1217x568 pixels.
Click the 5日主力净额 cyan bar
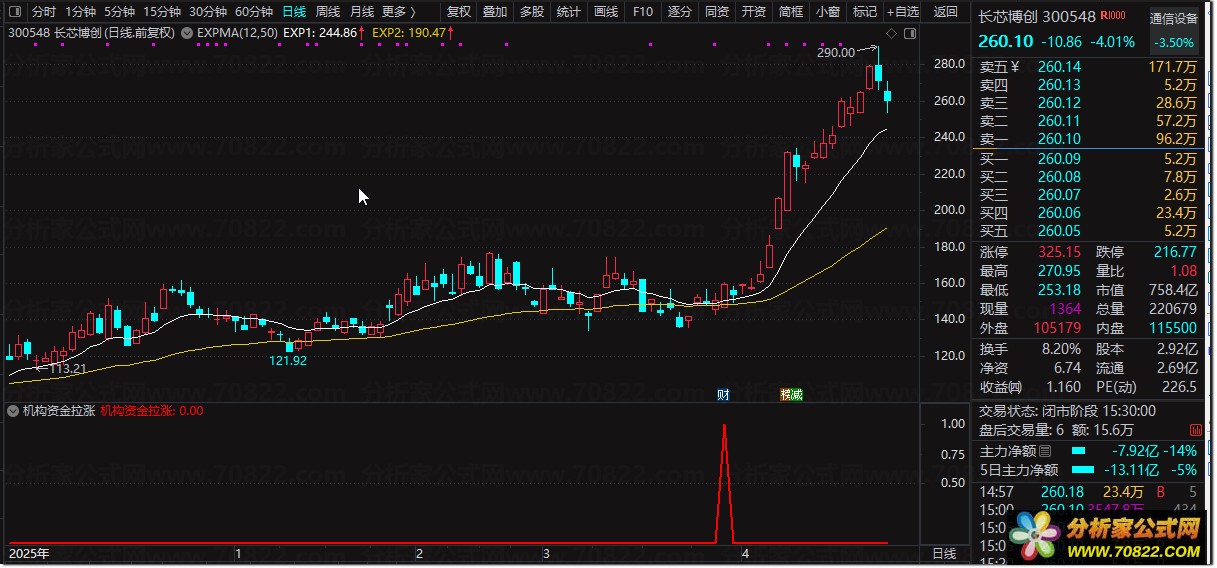point(1081,470)
